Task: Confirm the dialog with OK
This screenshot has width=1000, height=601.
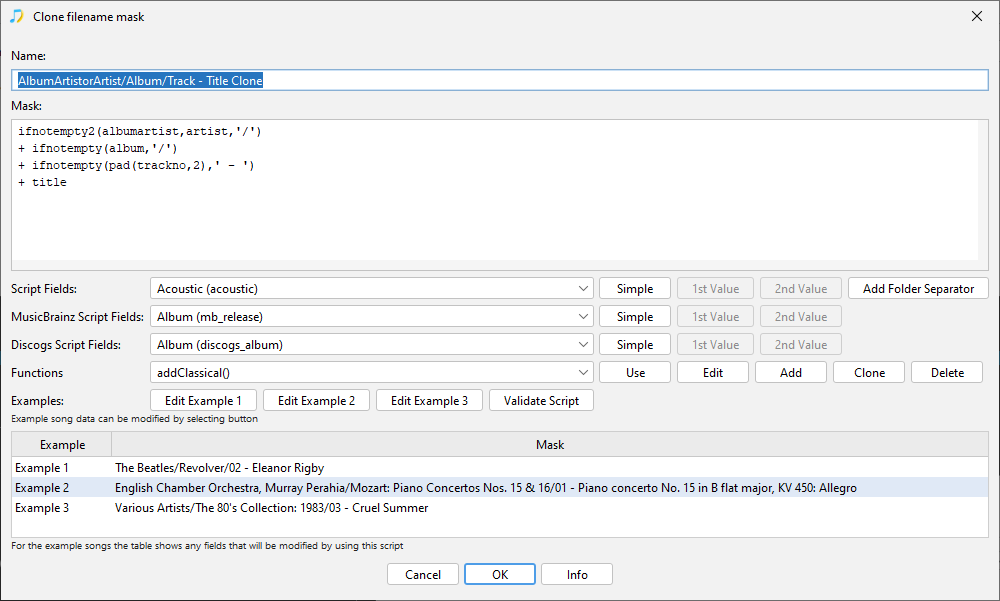Action: coord(500,575)
